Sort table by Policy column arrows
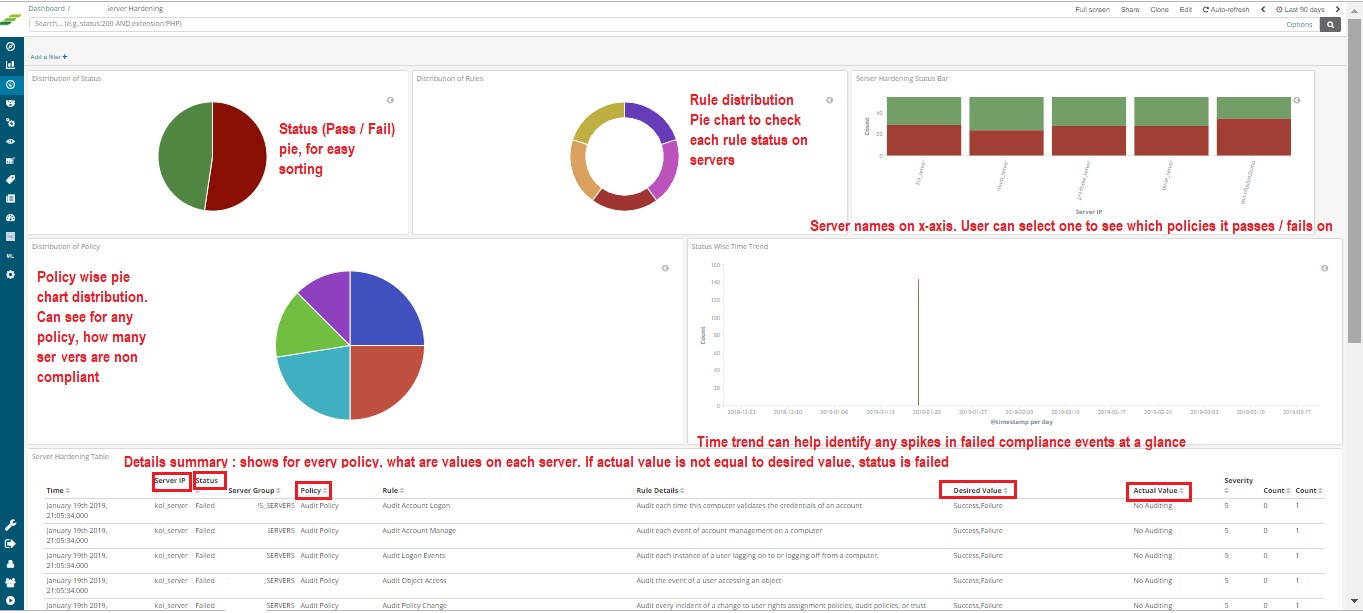1363x613 pixels. click(x=325, y=491)
